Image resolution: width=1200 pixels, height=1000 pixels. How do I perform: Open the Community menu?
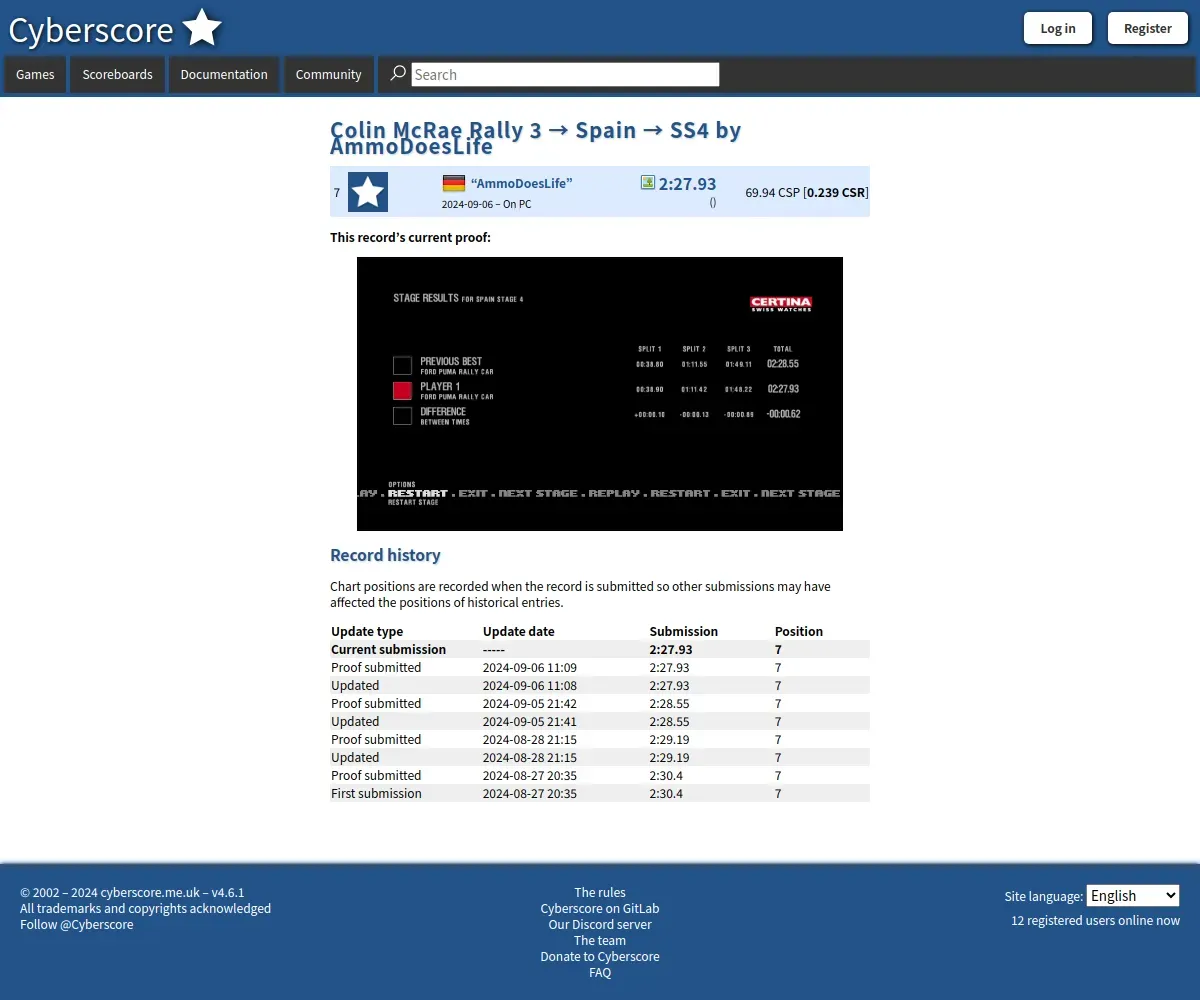coord(329,75)
